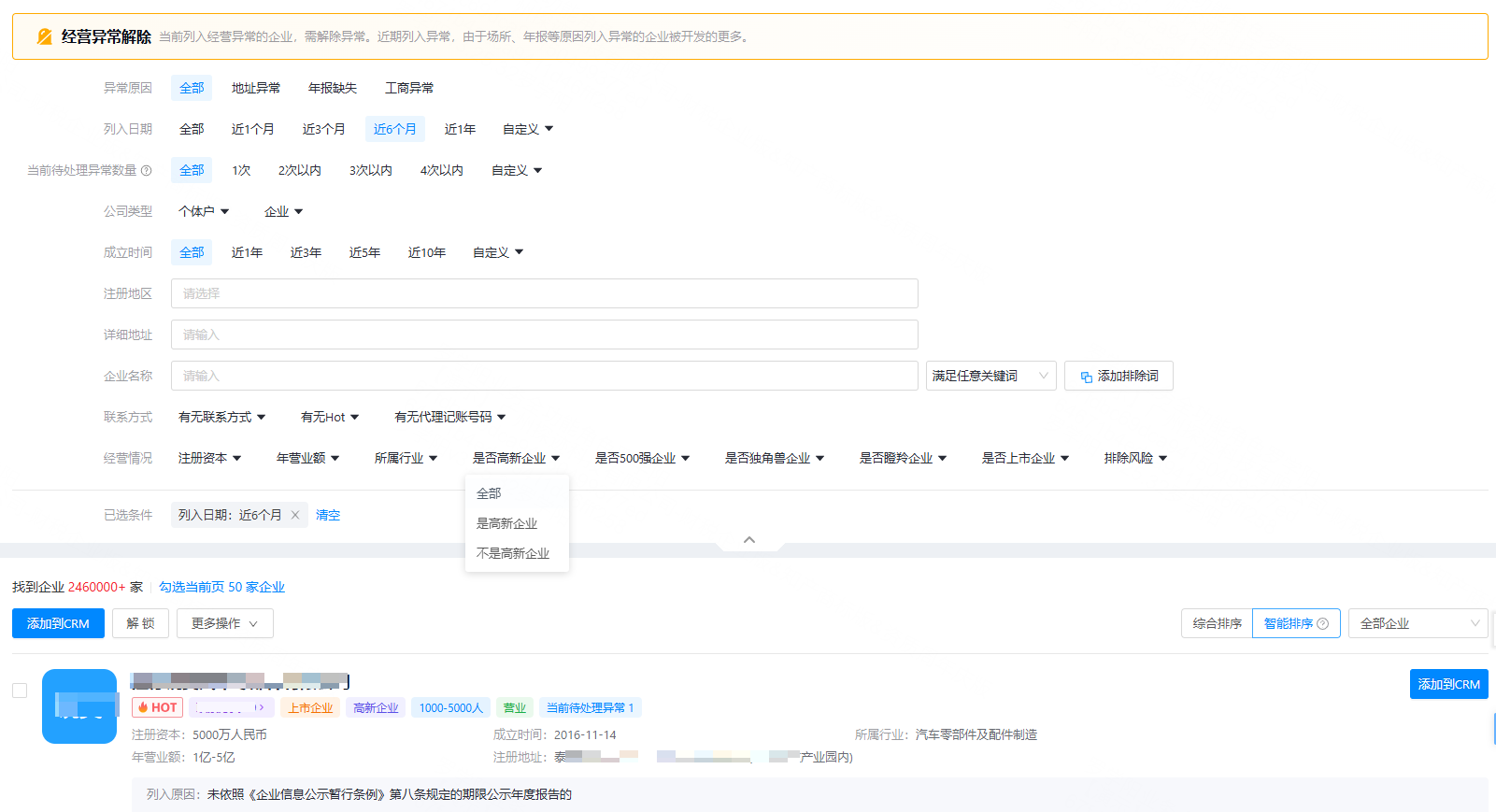The height and width of the screenshot is (812, 1496).
Task: Click the help icon on 智能排序
Action: tap(1322, 624)
